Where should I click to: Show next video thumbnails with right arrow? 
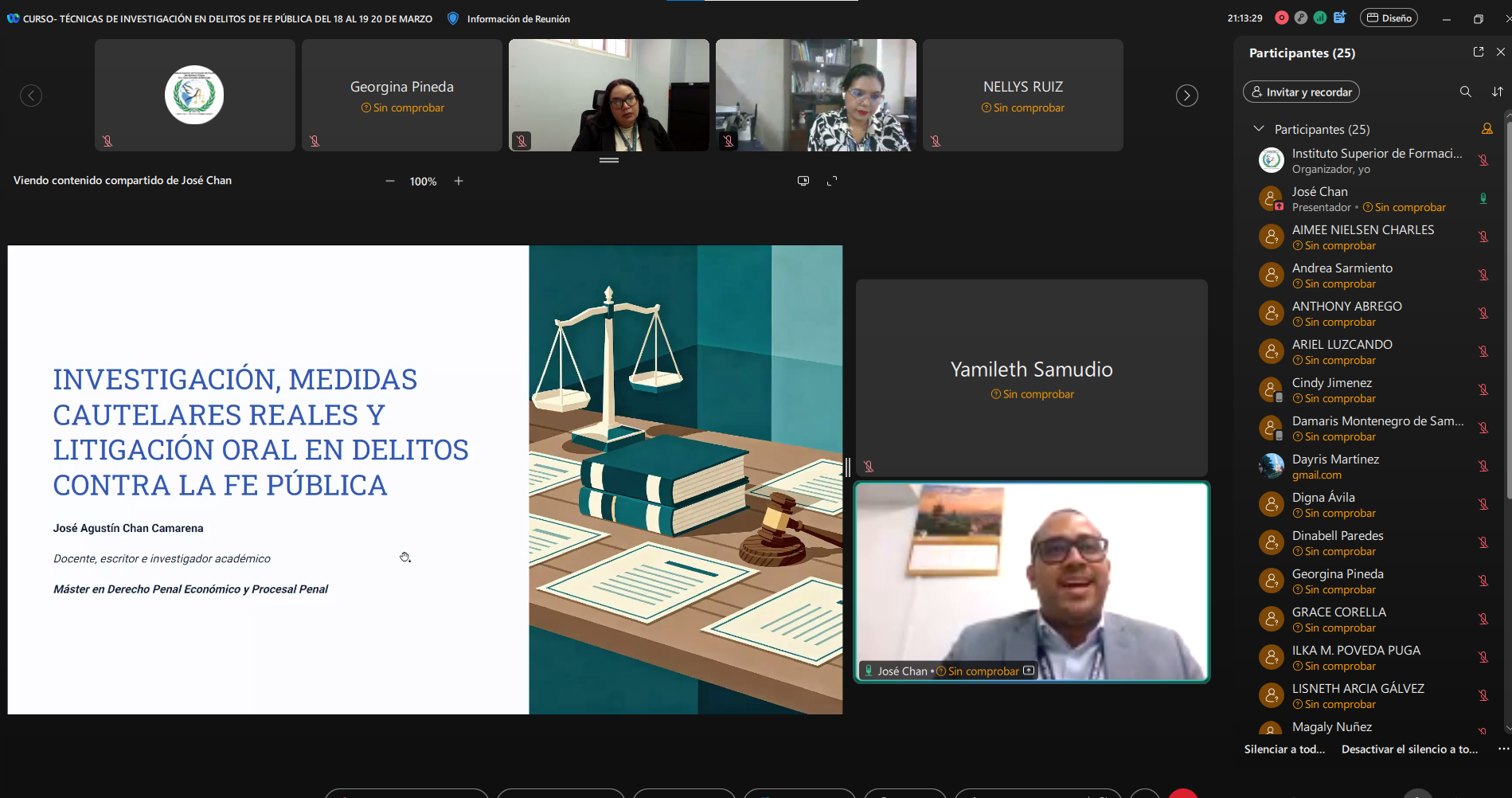click(1186, 96)
